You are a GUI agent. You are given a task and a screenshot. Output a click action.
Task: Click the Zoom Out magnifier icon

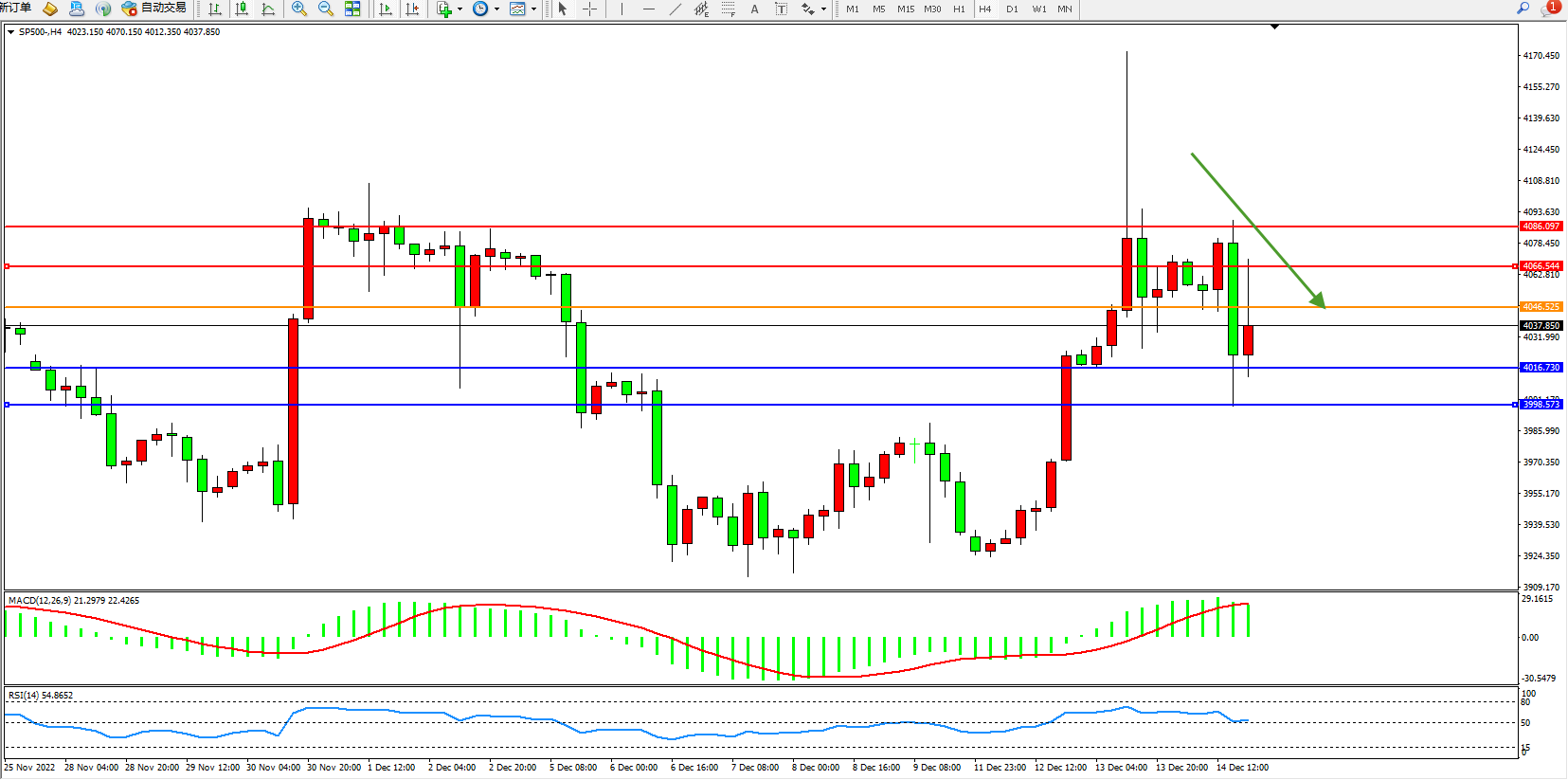pos(326,9)
